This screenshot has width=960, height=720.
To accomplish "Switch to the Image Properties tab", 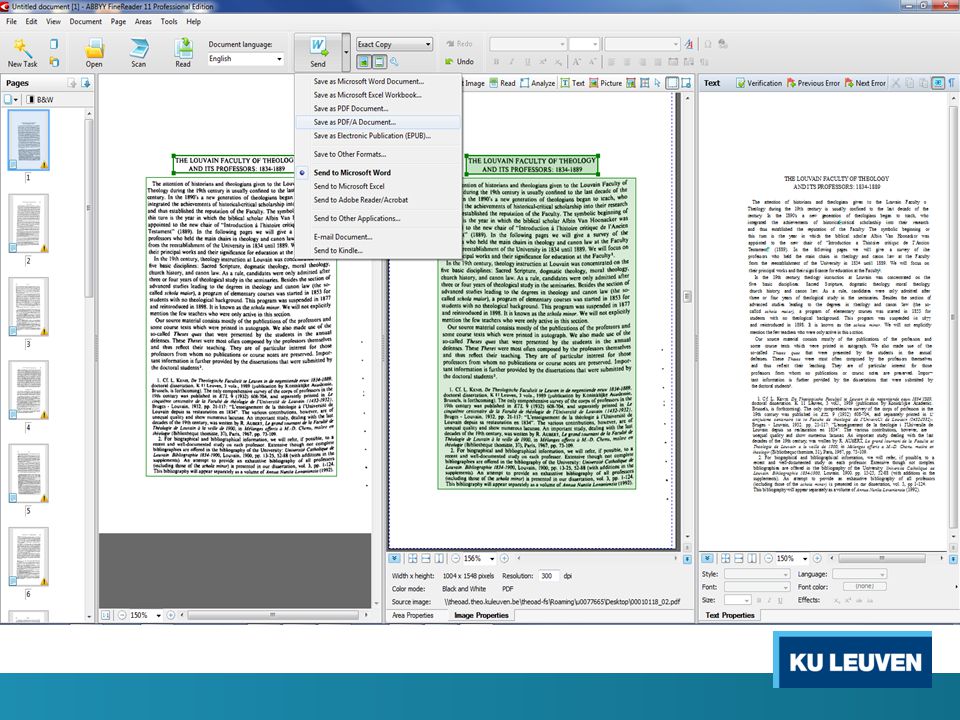I will (x=481, y=615).
